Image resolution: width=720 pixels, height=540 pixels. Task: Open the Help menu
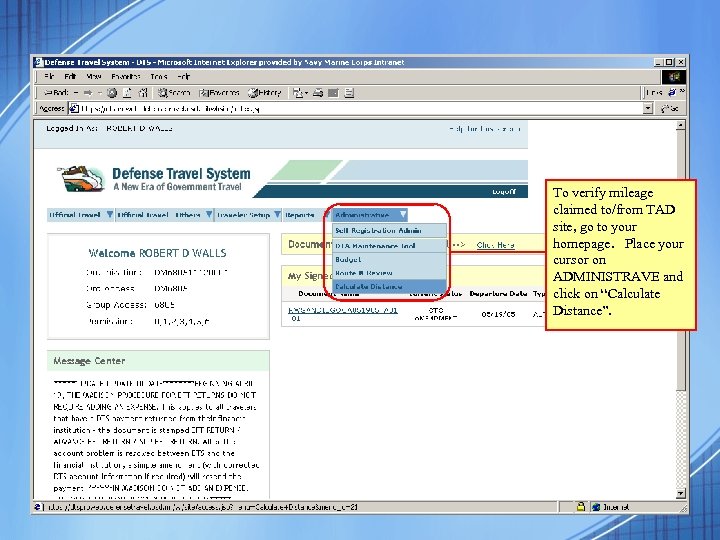coord(183,77)
